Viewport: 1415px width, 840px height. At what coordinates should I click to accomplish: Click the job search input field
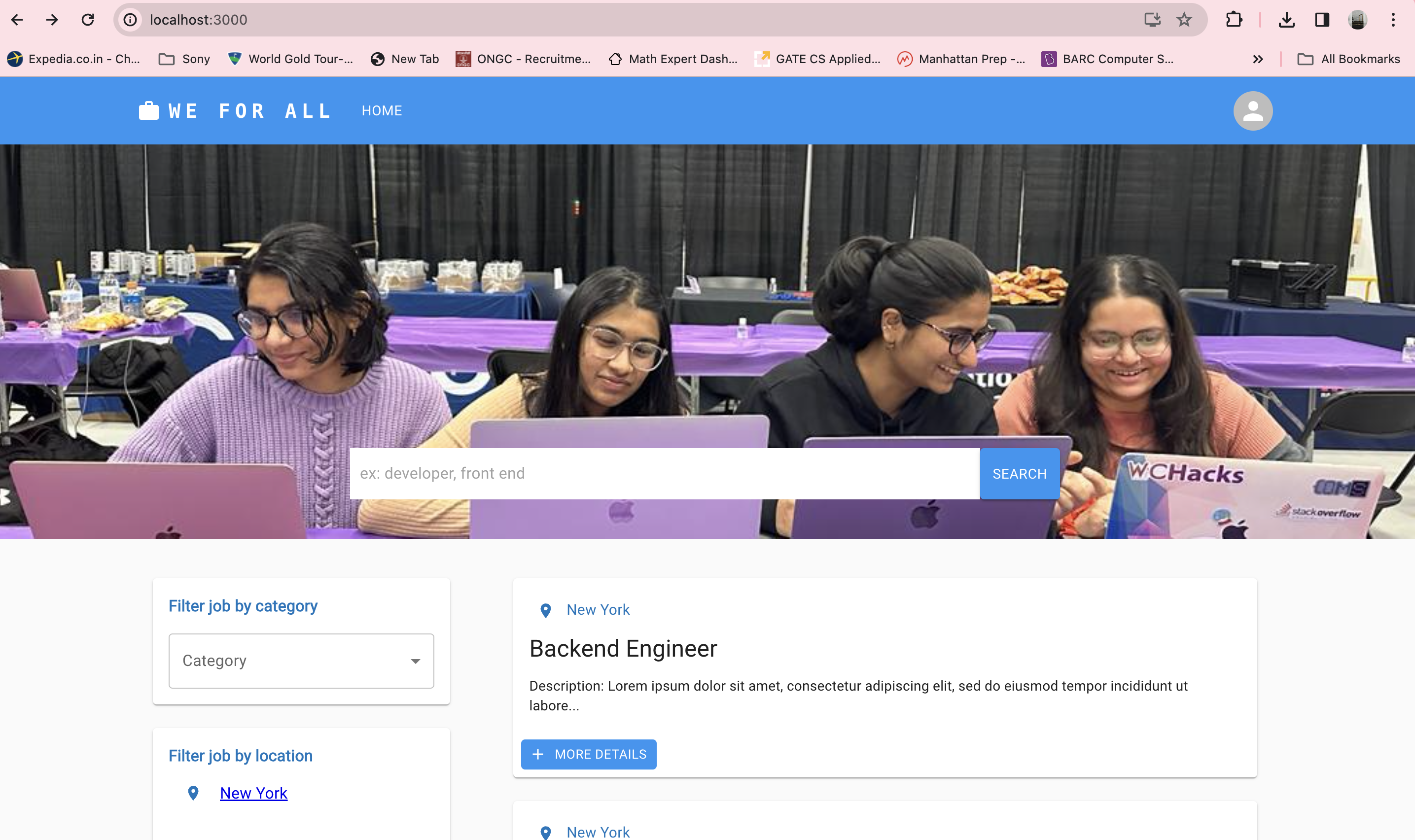click(664, 473)
